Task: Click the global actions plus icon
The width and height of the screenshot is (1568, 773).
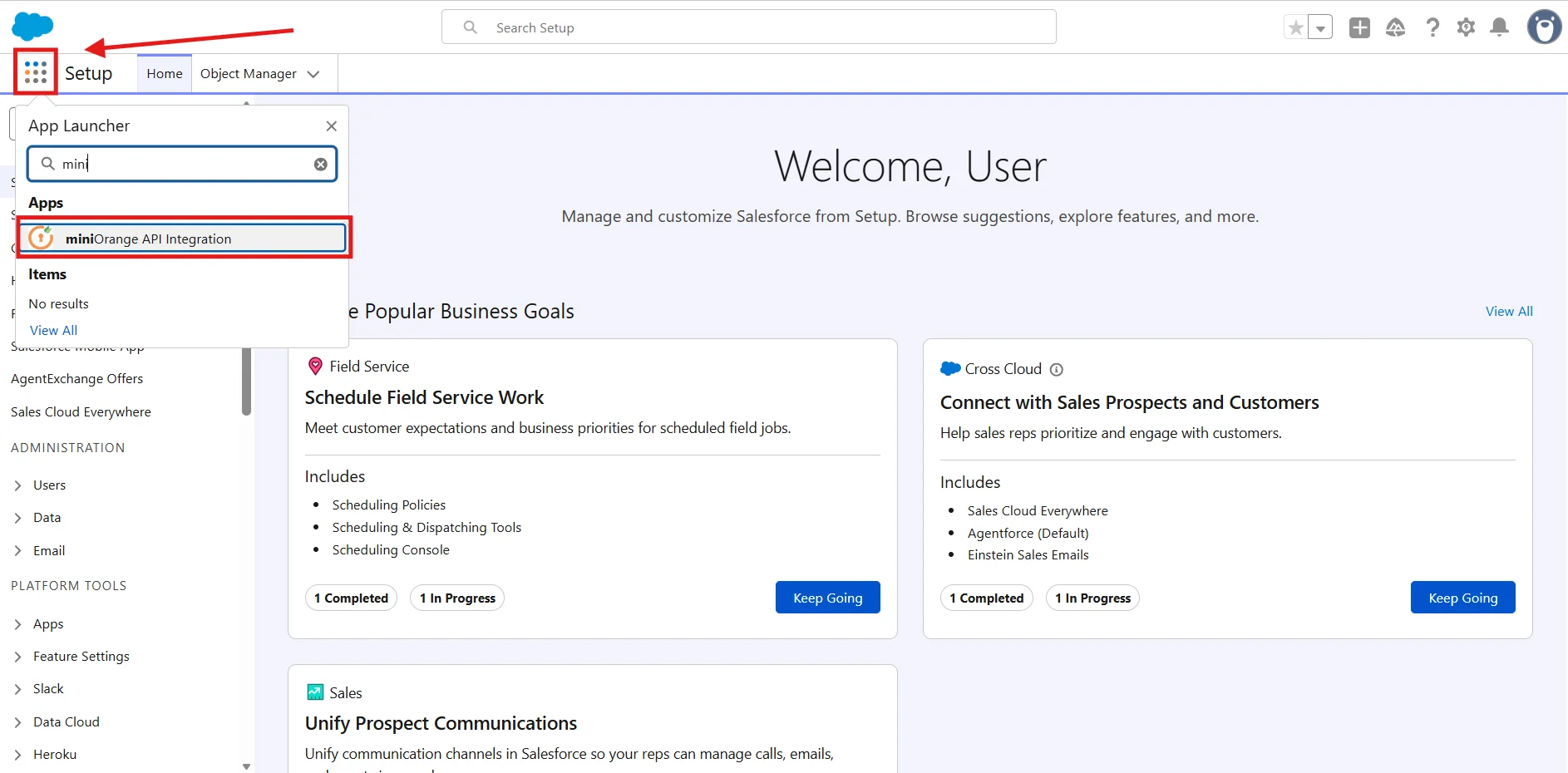Action: pos(1359,27)
